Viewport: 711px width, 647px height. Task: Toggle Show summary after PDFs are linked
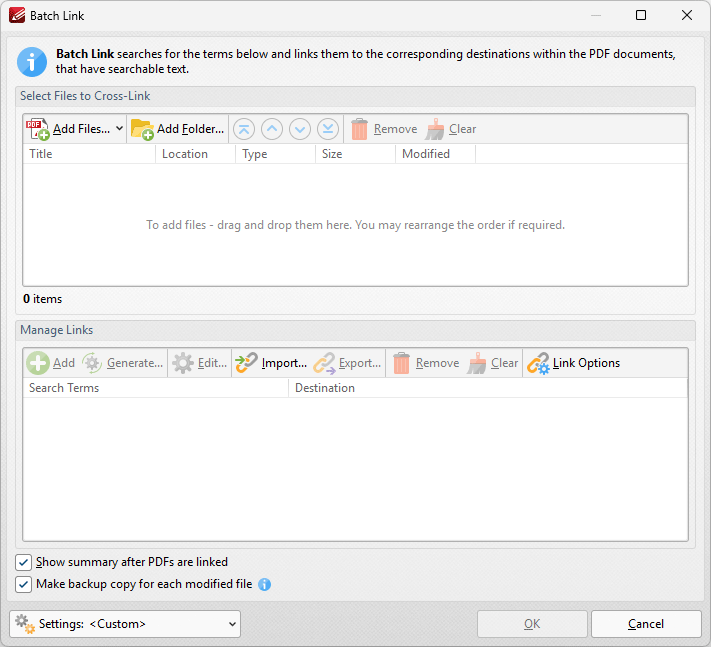pos(23,562)
